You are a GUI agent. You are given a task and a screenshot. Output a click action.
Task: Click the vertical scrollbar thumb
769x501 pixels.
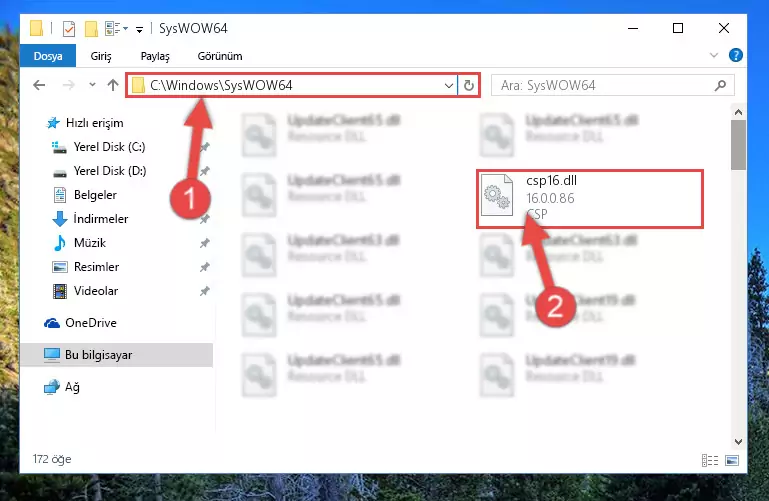pos(738,145)
